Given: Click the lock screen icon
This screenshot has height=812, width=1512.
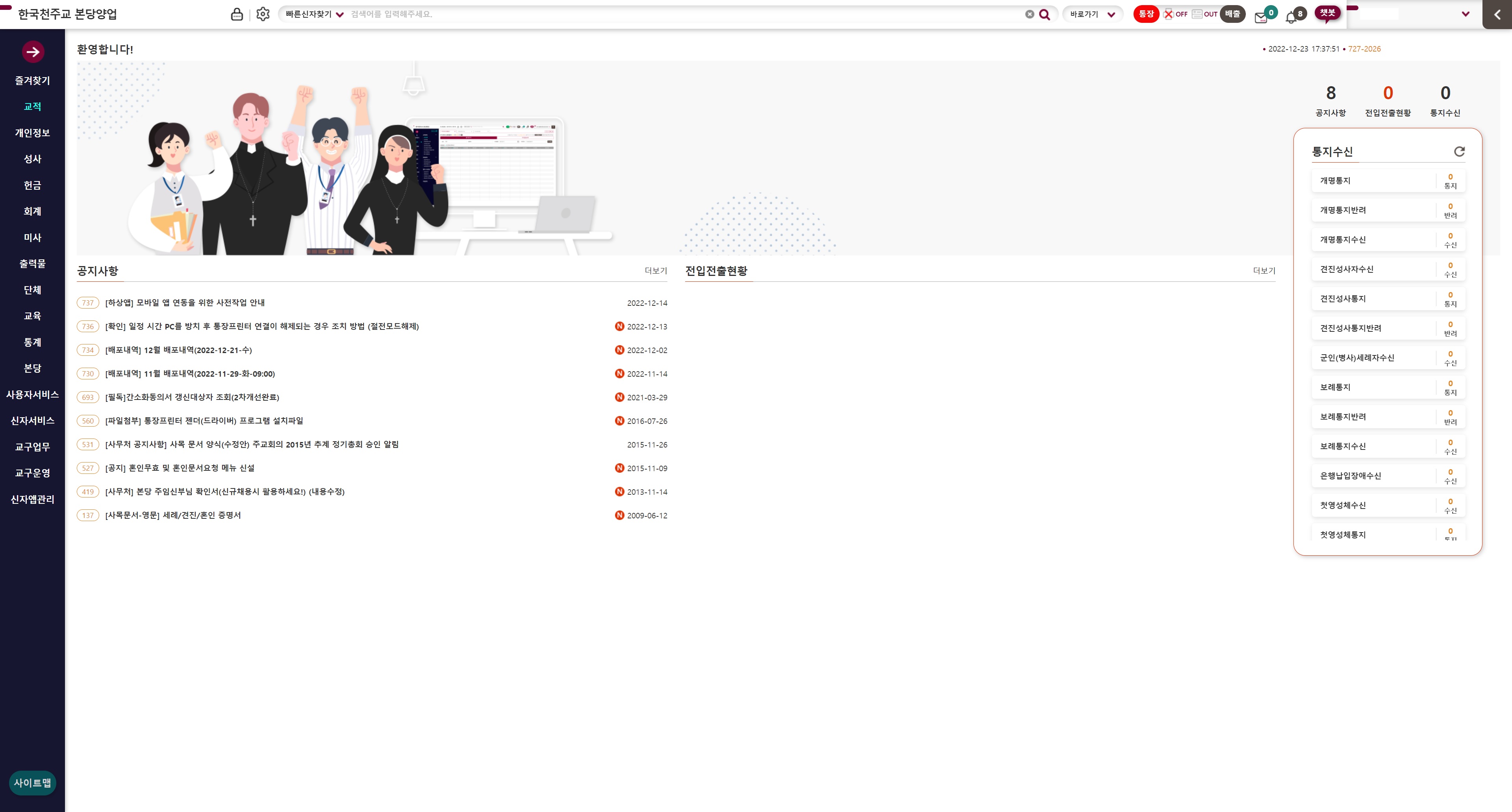Looking at the screenshot, I should [237, 14].
